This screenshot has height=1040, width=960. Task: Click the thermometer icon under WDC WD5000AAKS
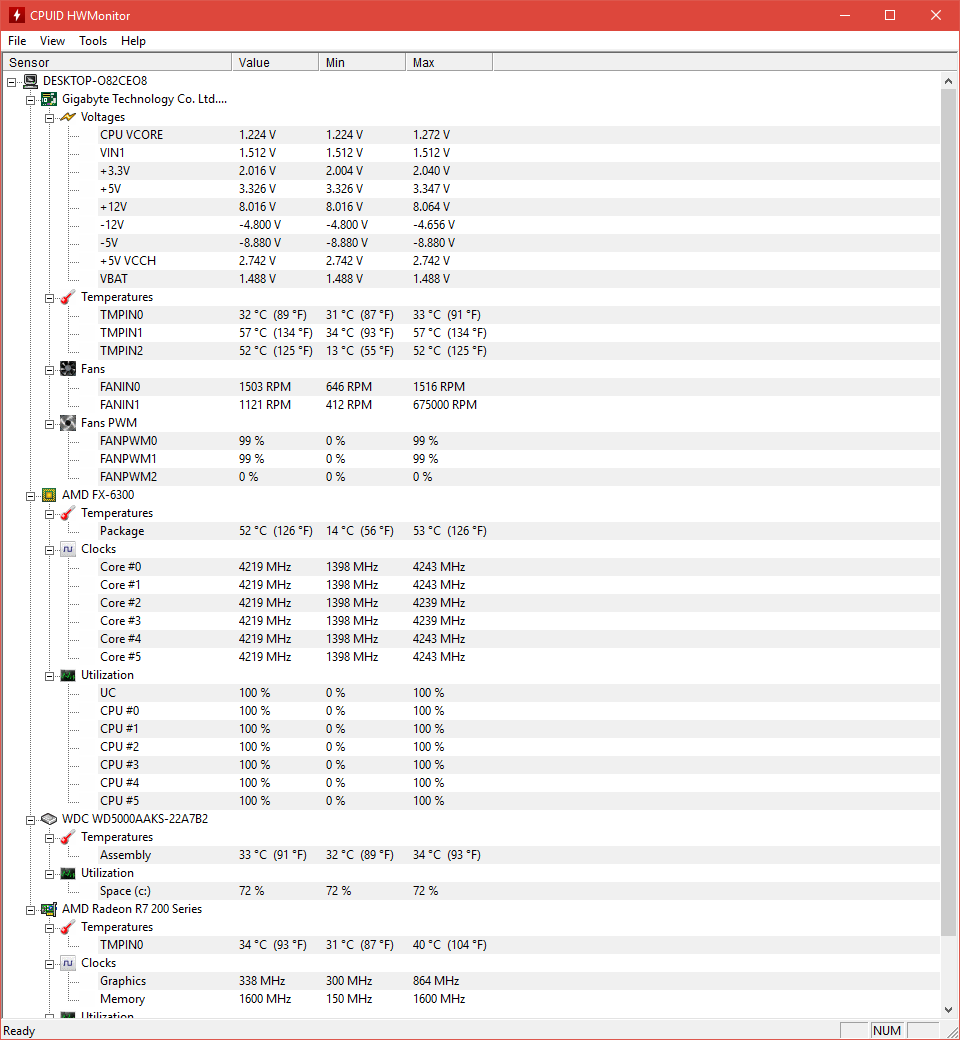pos(68,837)
